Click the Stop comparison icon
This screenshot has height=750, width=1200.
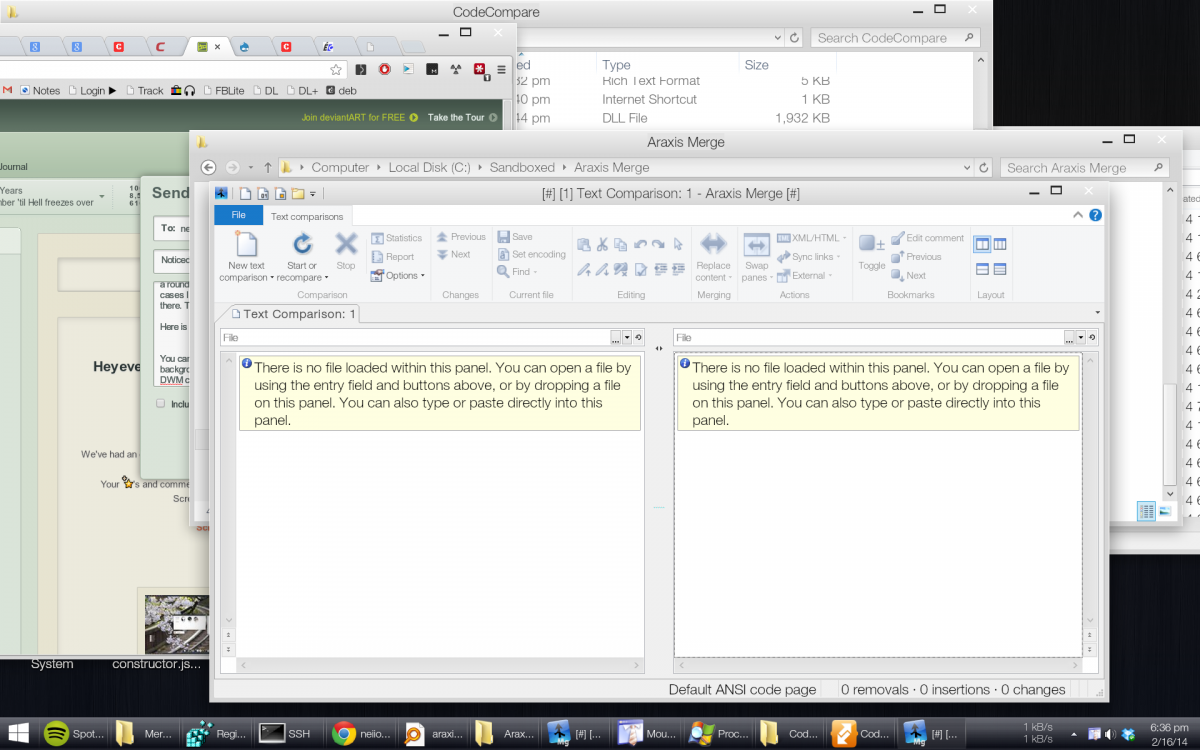[x=346, y=244]
